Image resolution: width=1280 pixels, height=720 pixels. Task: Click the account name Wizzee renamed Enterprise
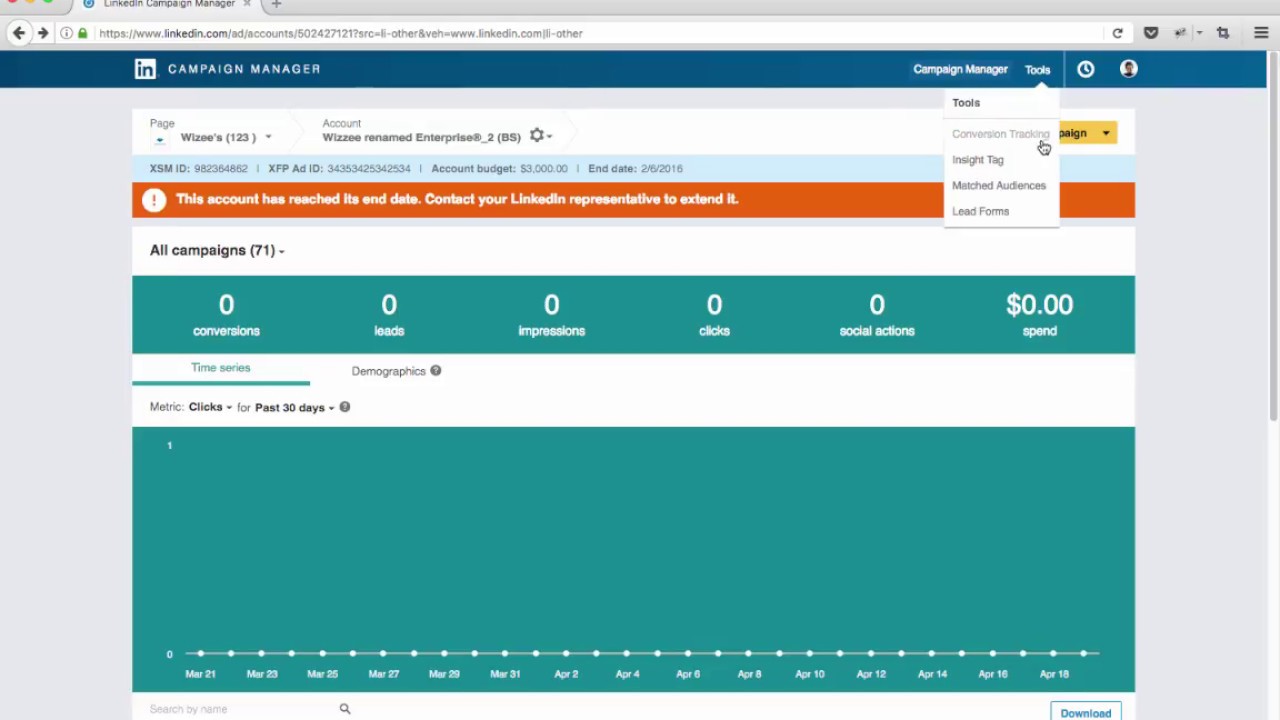[x=421, y=137]
